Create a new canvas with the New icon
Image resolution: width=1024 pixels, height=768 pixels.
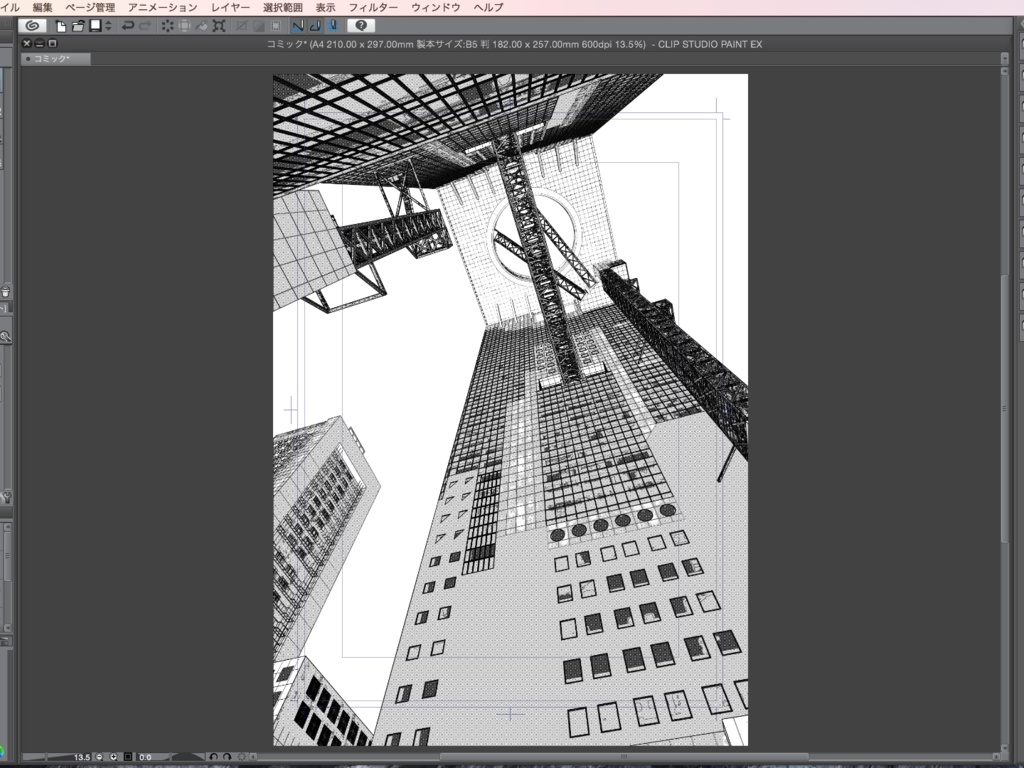tap(61, 25)
